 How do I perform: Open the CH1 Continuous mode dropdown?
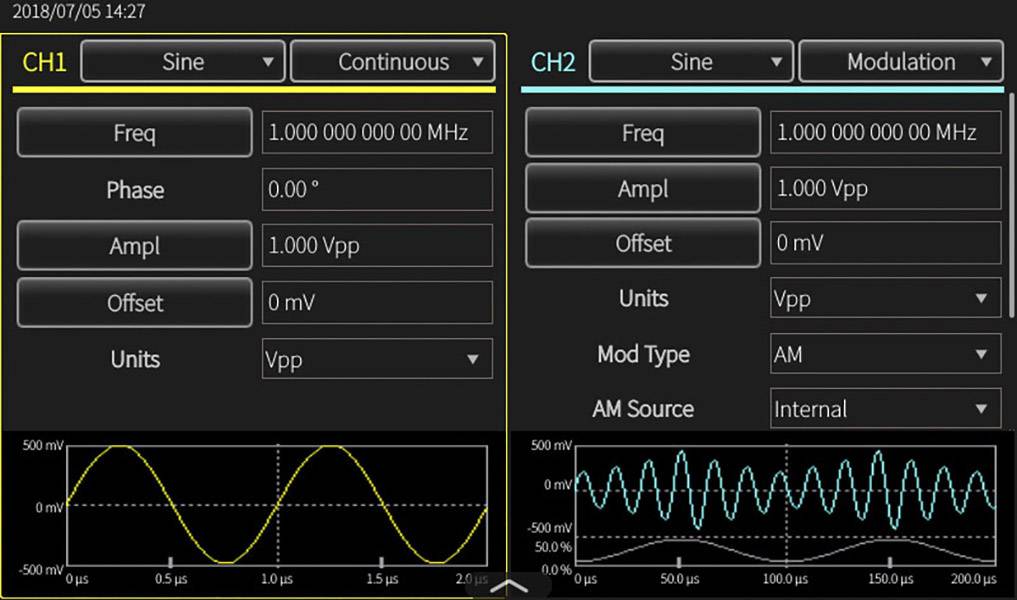392,61
